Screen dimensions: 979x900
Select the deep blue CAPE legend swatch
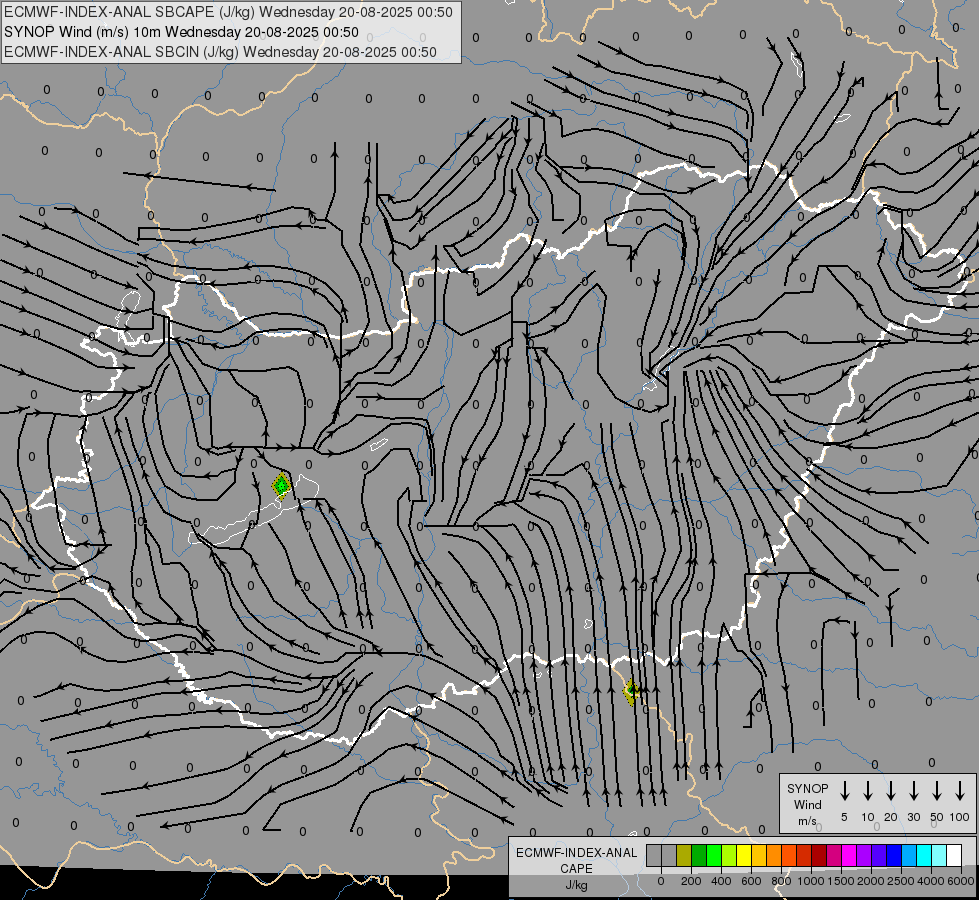pos(894,855)
